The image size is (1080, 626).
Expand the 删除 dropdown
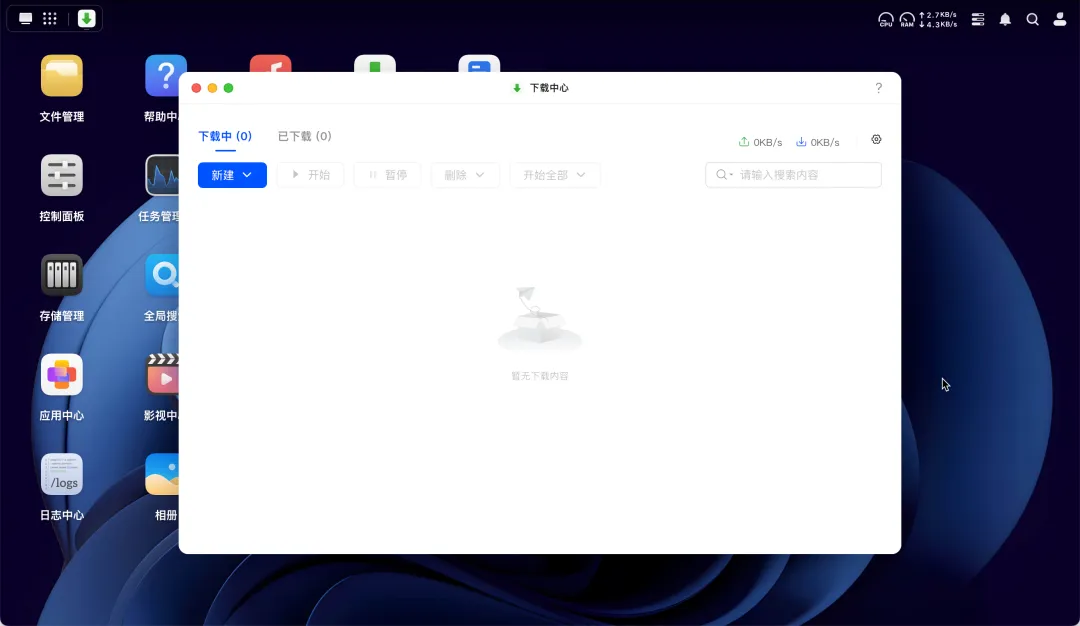pos(465,175)
